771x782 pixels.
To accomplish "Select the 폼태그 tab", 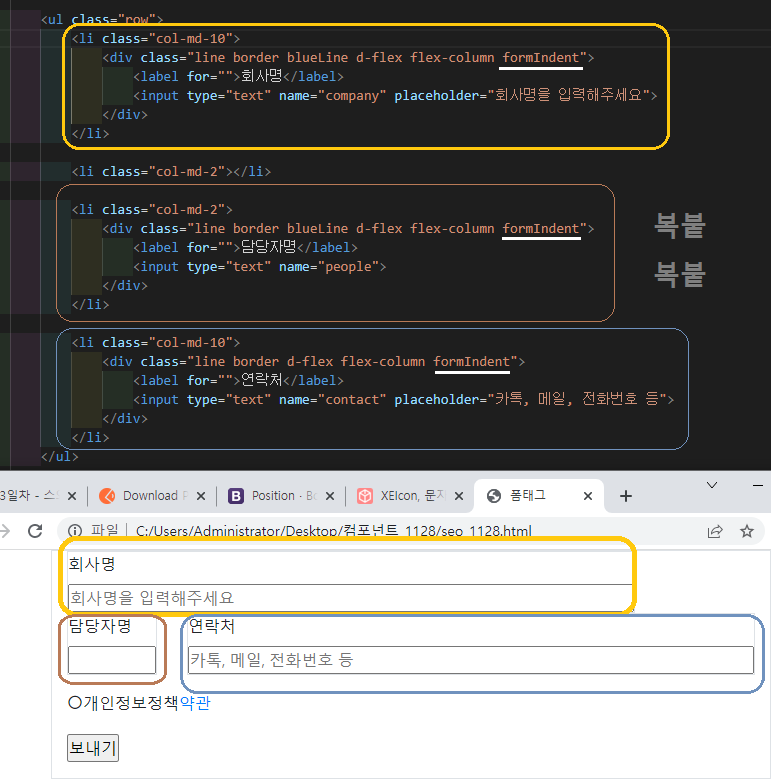I will (539, 496).
